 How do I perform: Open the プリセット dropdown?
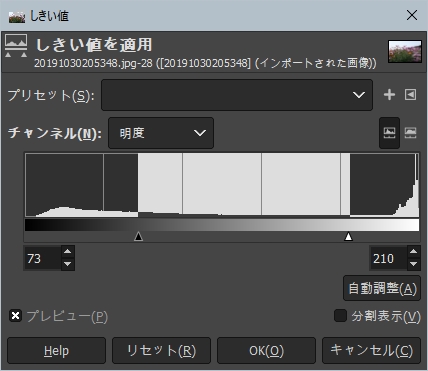click(x=237, y=95)
